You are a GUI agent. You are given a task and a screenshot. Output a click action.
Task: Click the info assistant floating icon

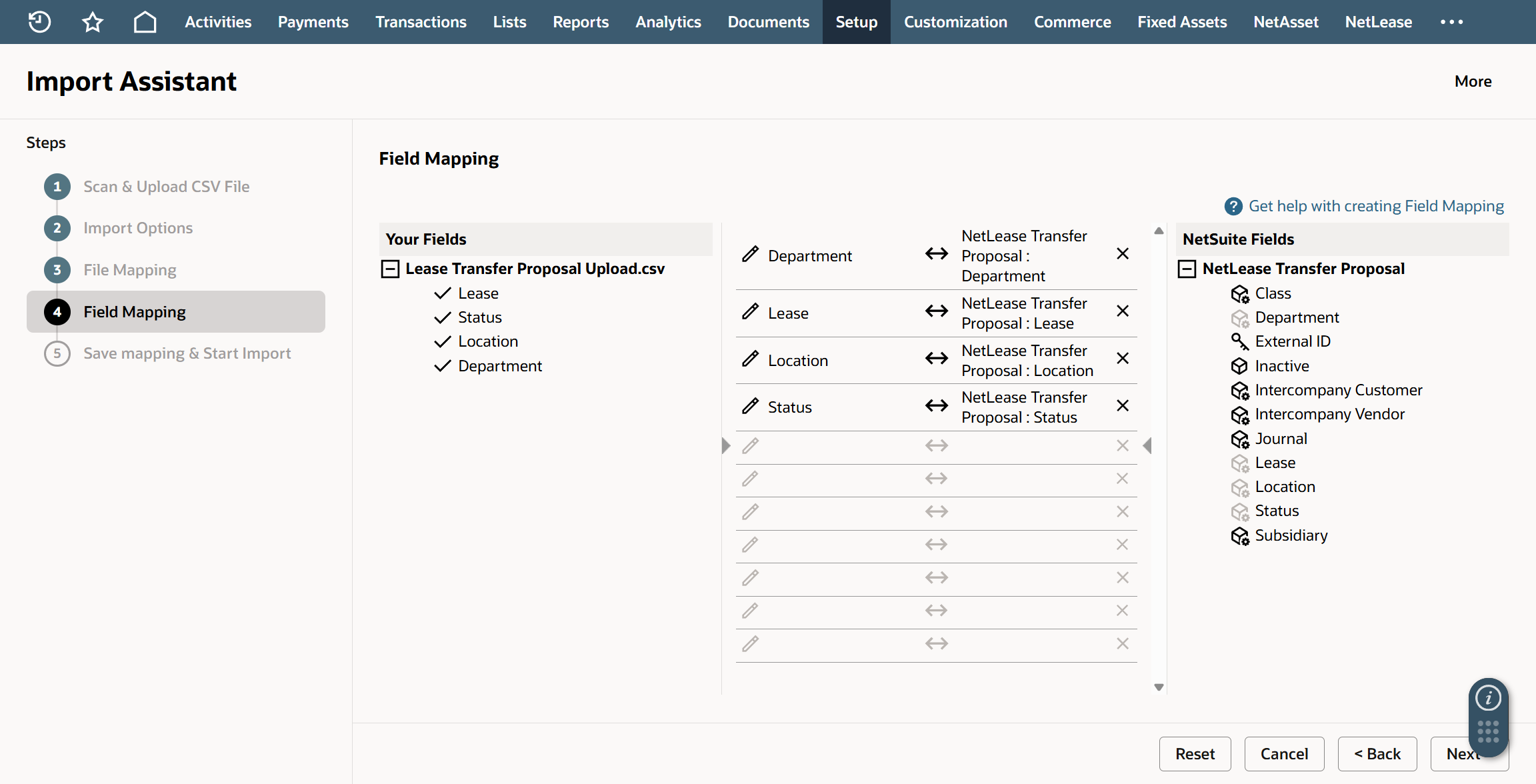[x=1488, y=698]
